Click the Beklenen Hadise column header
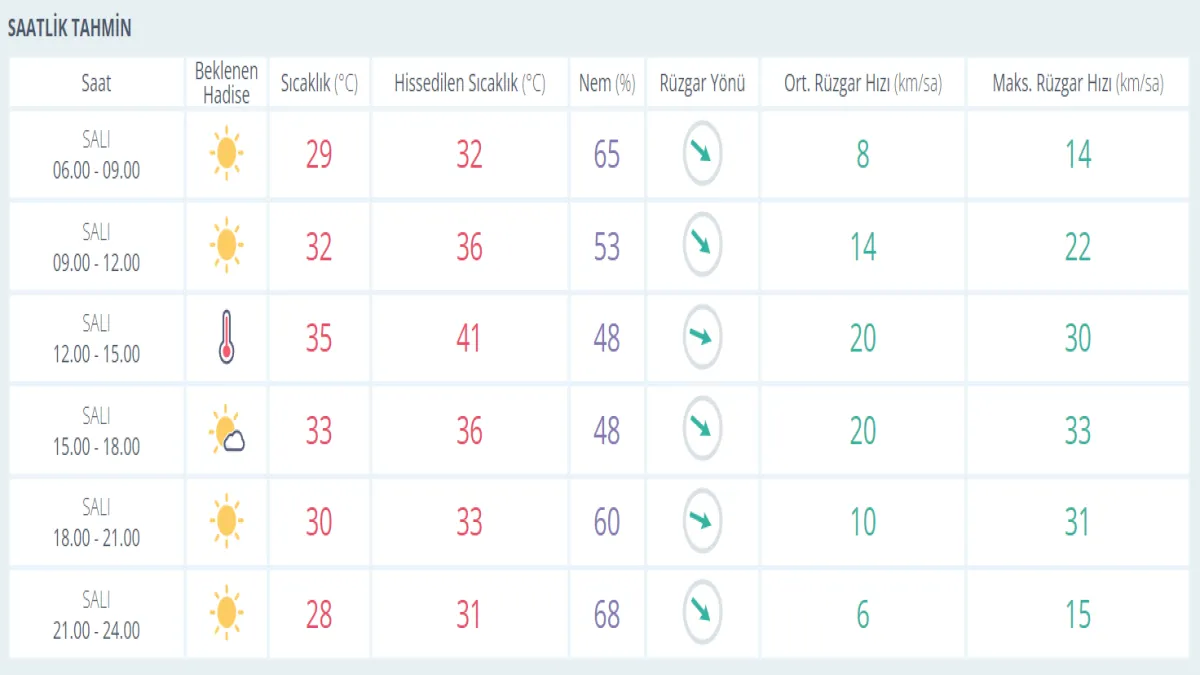The height and width of the screenshot is (675, 1200). point(226,83)
